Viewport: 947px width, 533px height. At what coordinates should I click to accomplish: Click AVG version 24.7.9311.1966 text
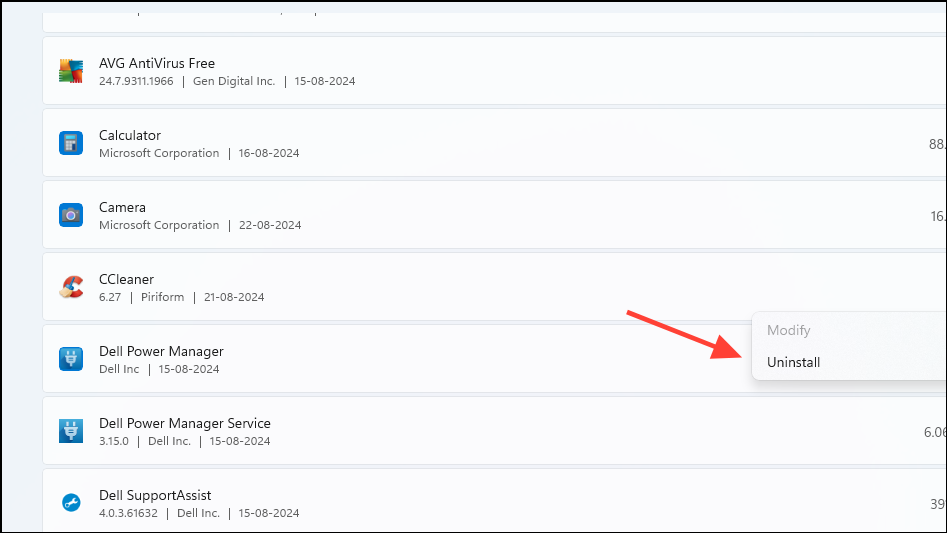pos(136,81)
